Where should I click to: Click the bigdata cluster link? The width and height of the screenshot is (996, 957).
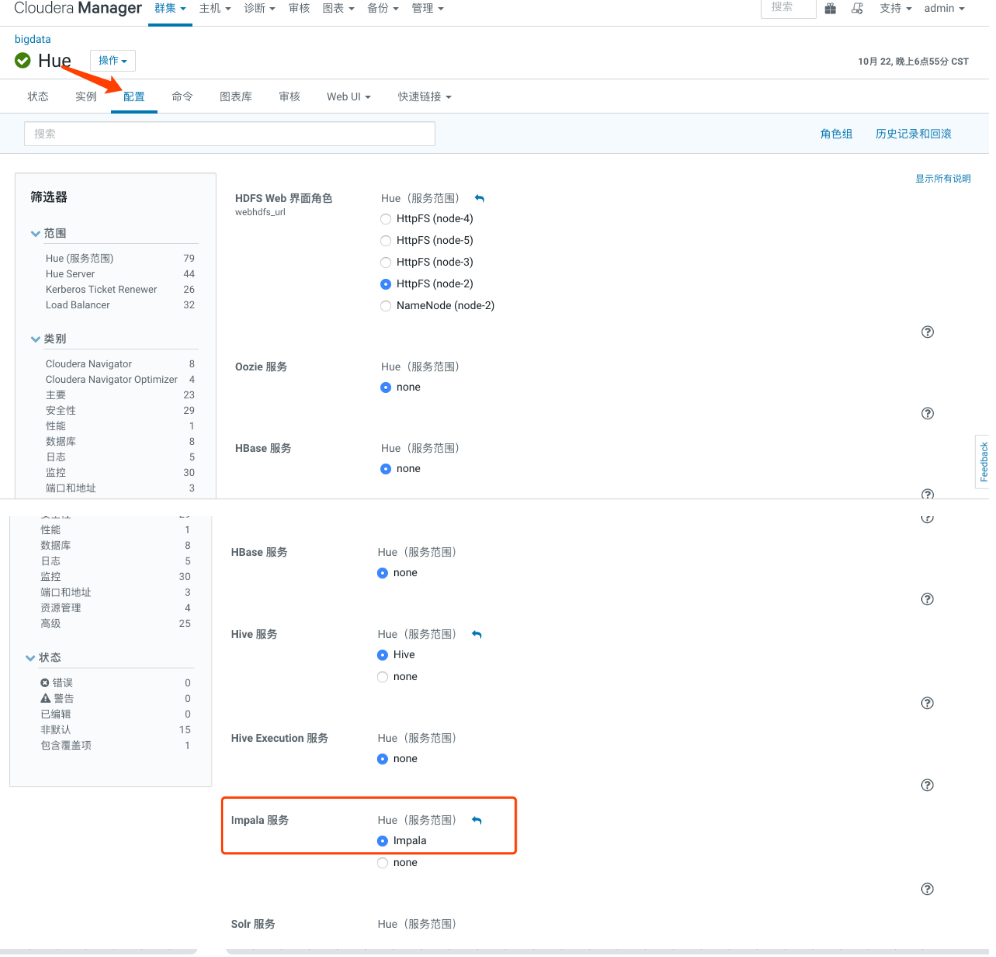33,39
